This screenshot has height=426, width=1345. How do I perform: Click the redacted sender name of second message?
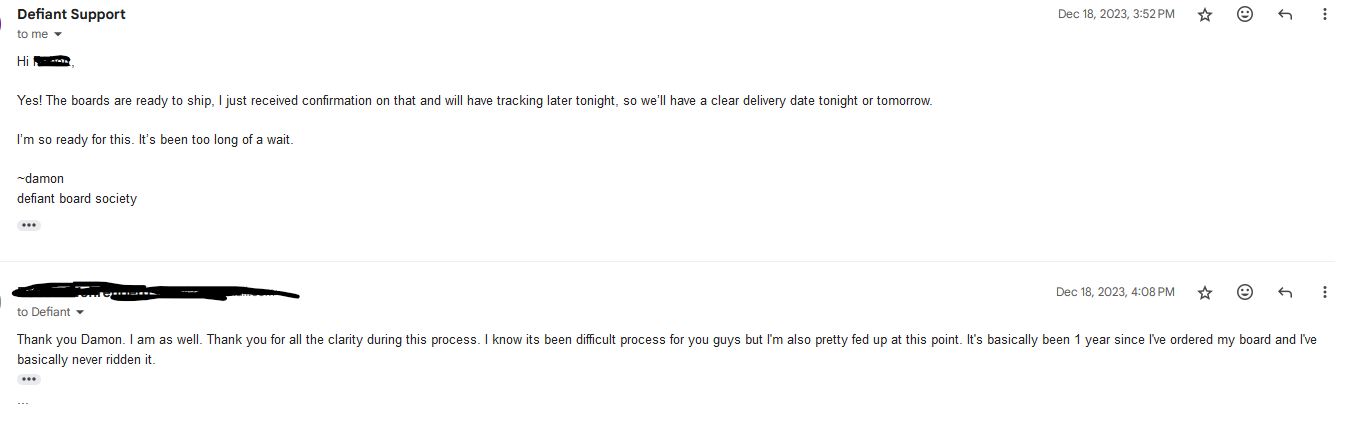[x=150, y=293]
